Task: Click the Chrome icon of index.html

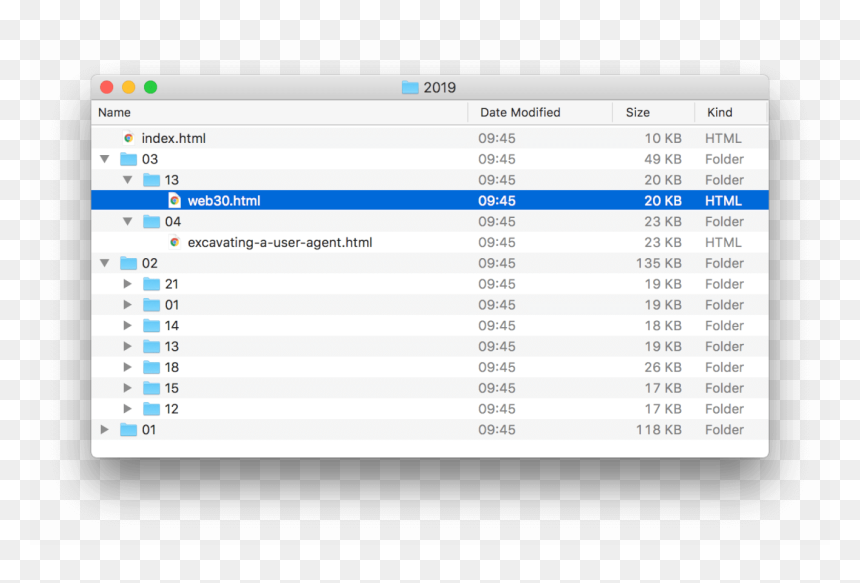Action: point(128,138)
